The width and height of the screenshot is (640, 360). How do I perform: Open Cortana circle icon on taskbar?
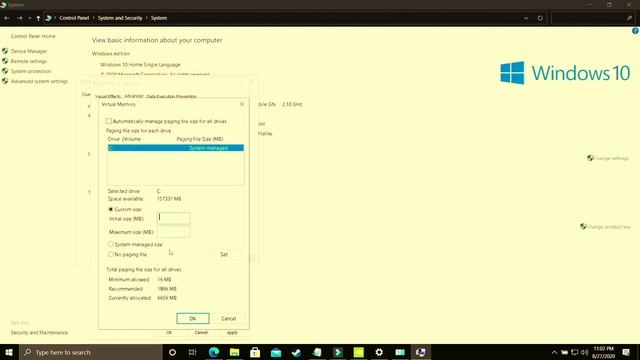click(x=172, y=352)
